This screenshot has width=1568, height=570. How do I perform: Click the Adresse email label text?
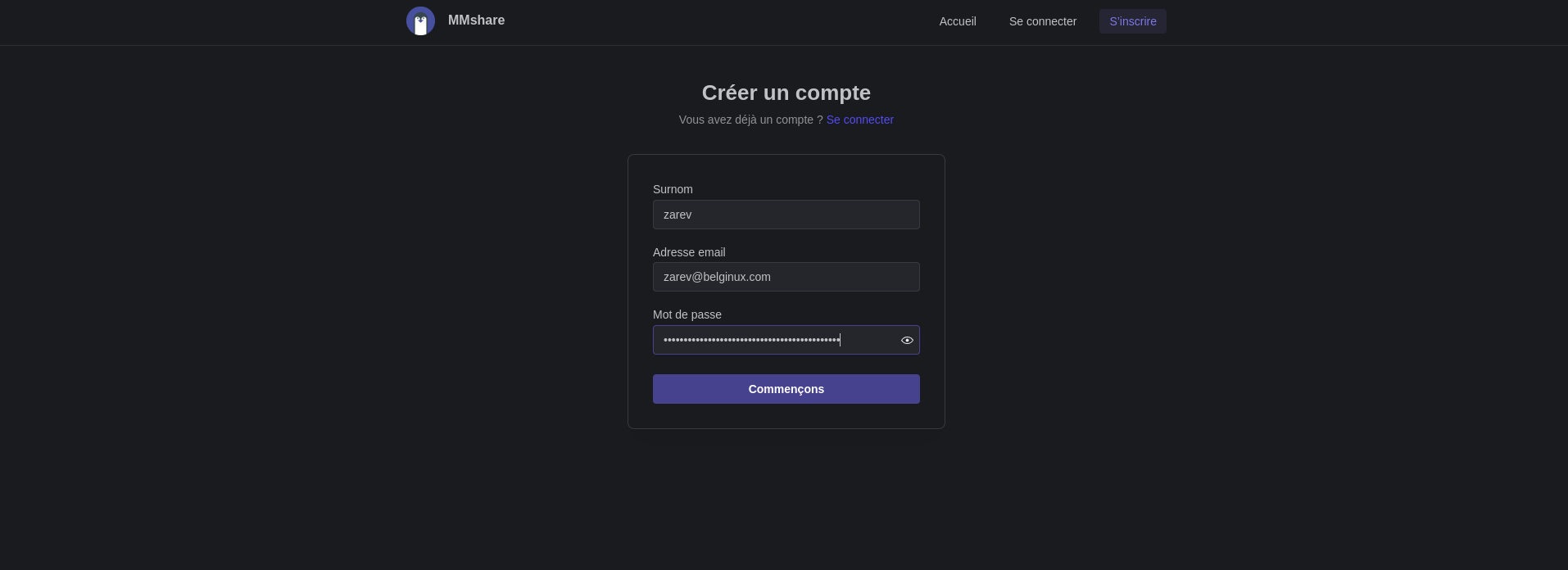(689, 252)
